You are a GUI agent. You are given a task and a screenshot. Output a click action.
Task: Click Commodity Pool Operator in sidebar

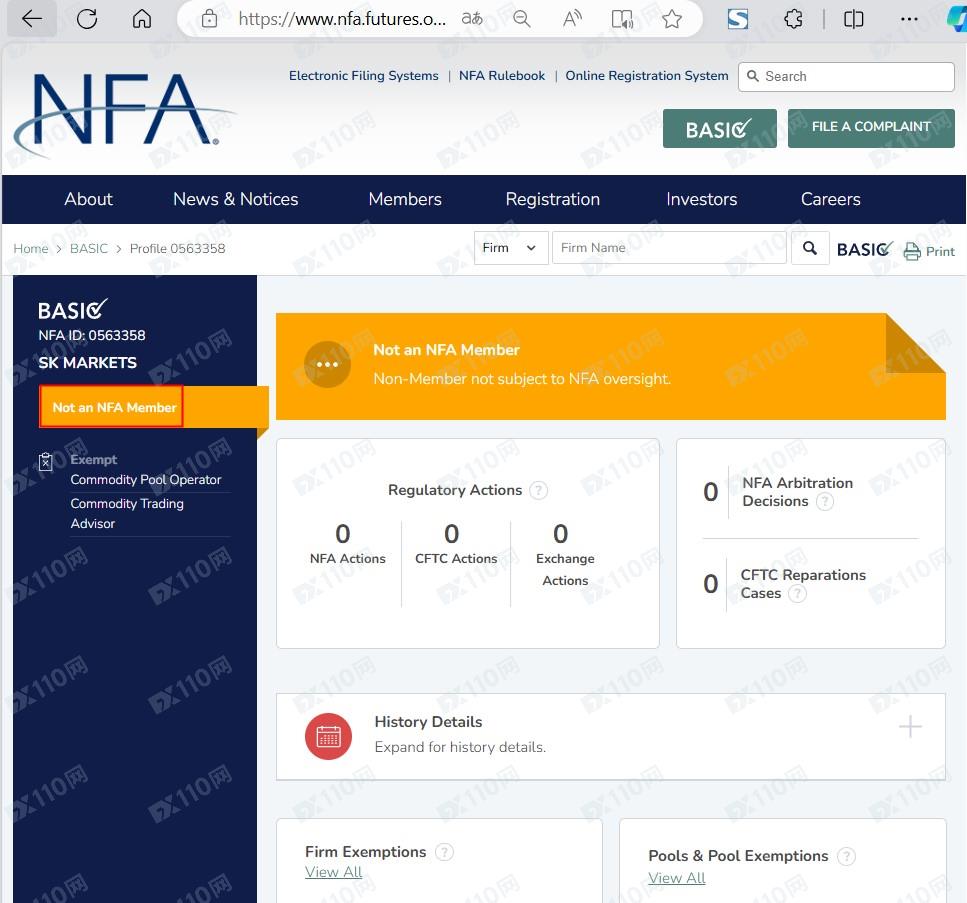[146, 480]
